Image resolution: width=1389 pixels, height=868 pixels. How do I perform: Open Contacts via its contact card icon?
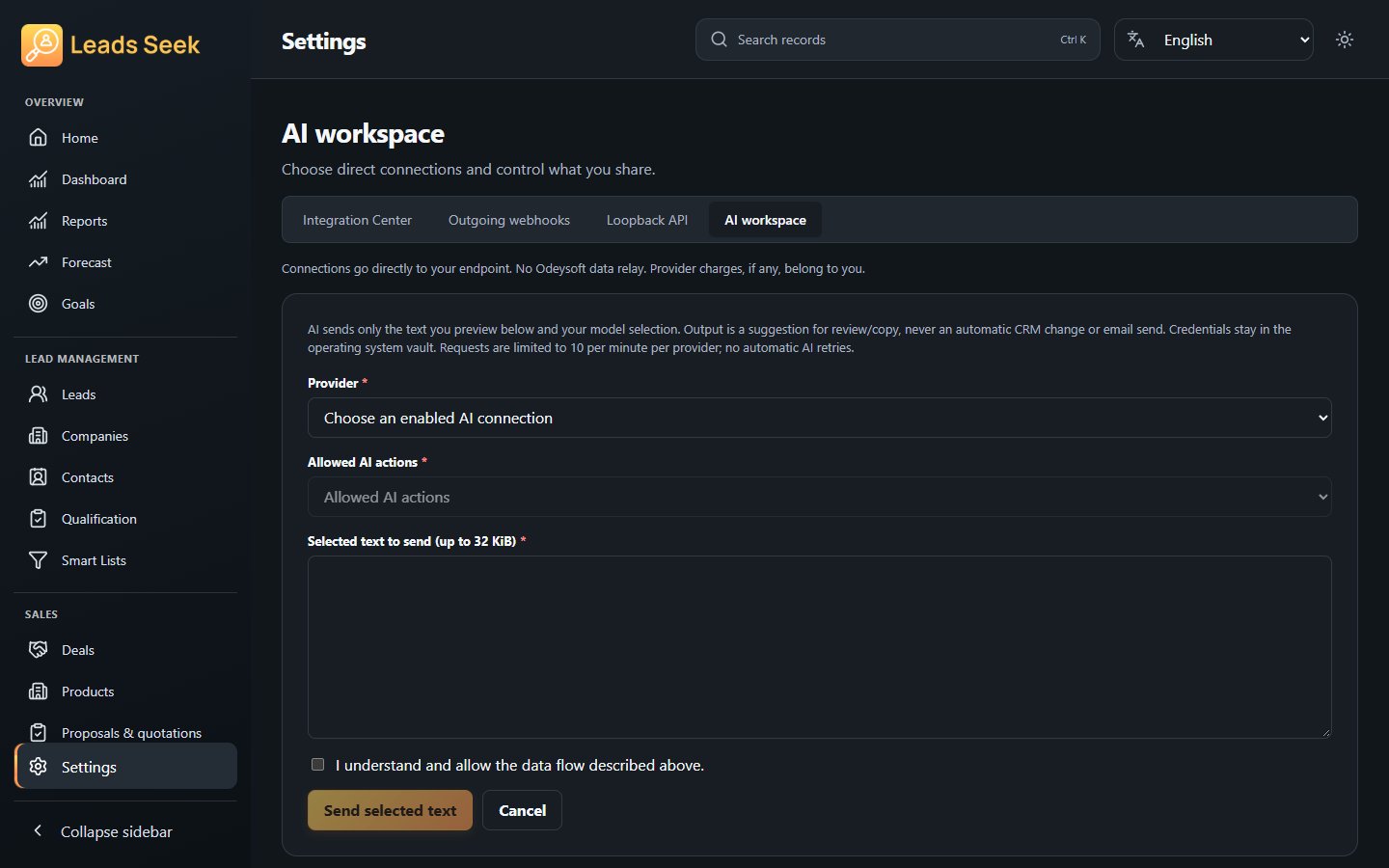[38, 477]
